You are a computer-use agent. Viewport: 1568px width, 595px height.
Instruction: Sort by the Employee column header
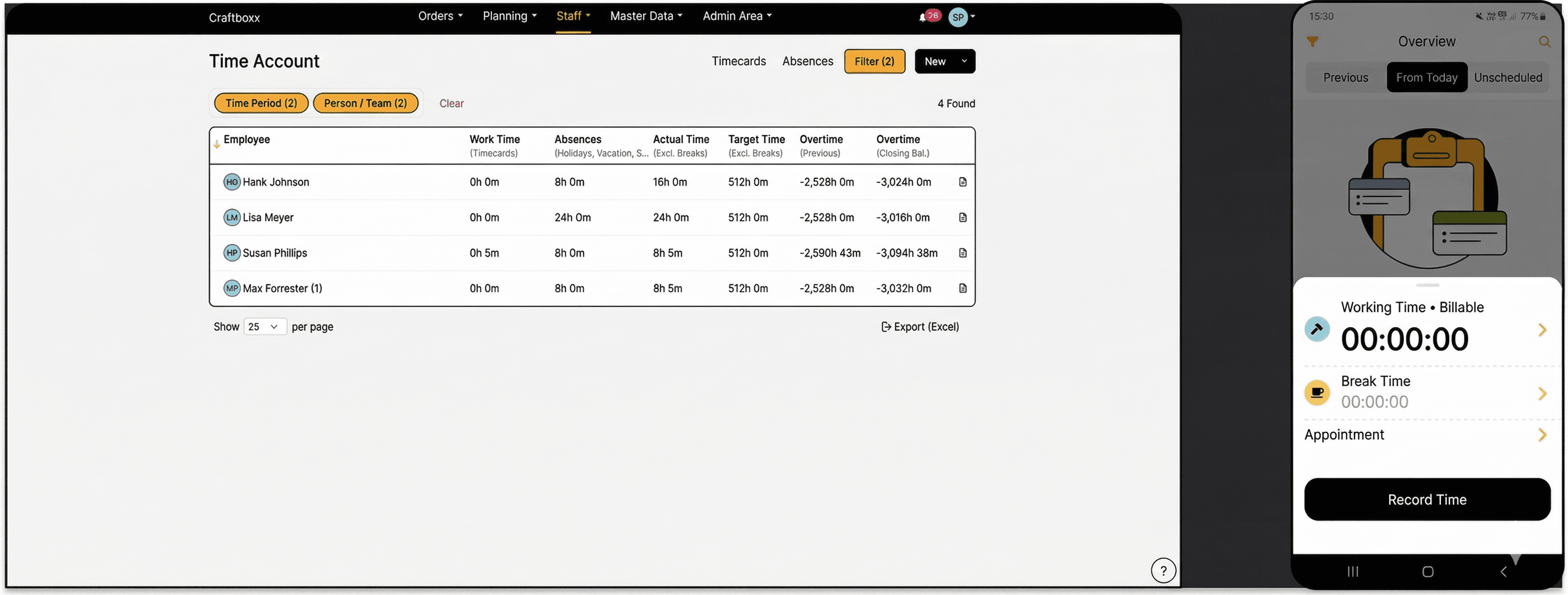coord(246,139)
